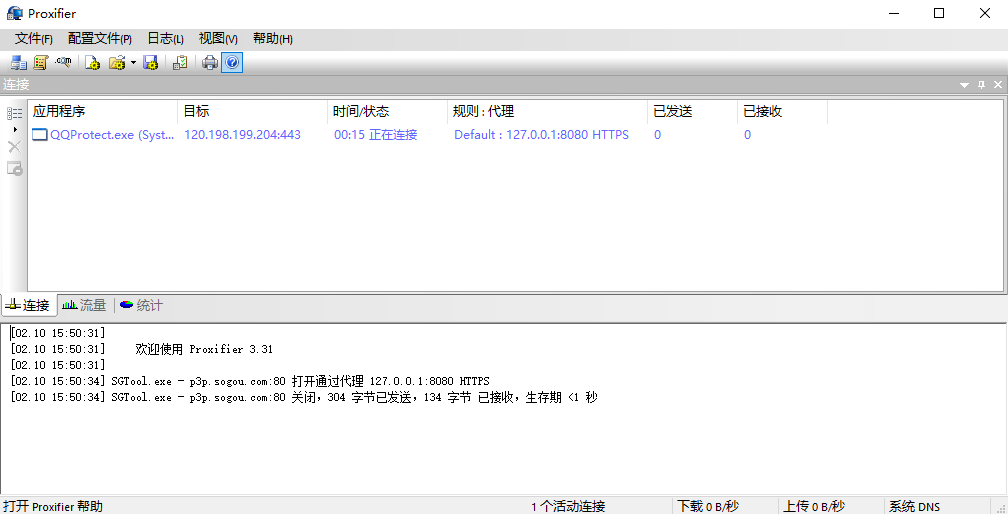Open the 配置文件(P) menu
Viewport: 1008px width, 514px height.
(100, 39)
